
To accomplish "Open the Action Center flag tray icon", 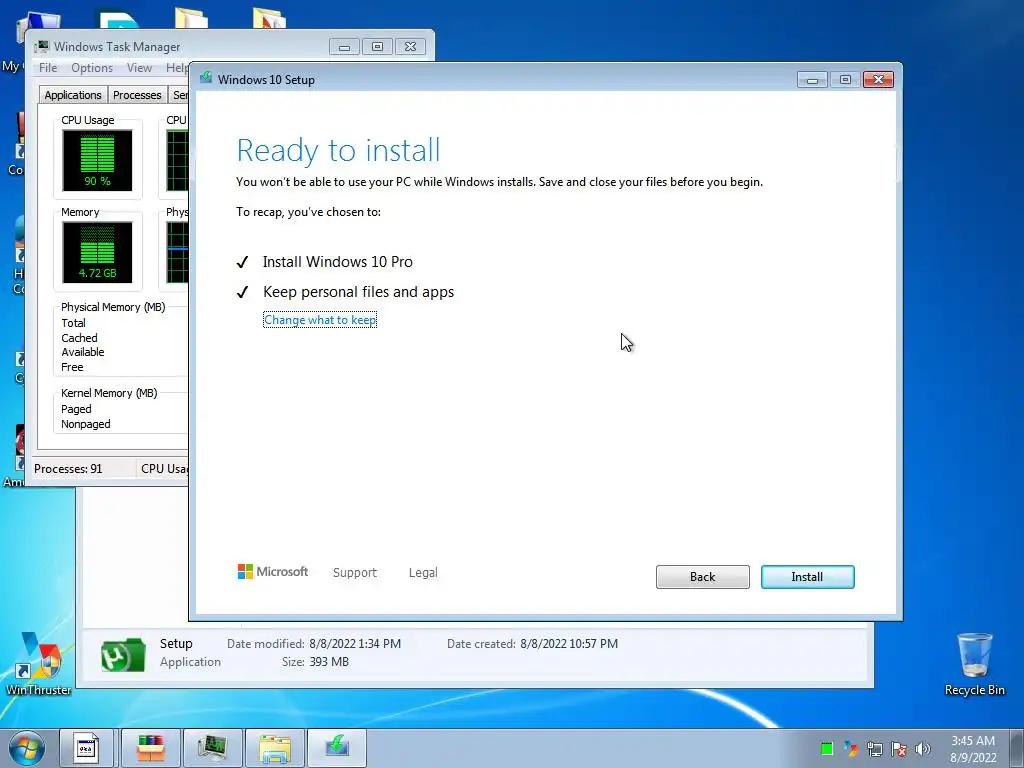I will tap(899, 749).
